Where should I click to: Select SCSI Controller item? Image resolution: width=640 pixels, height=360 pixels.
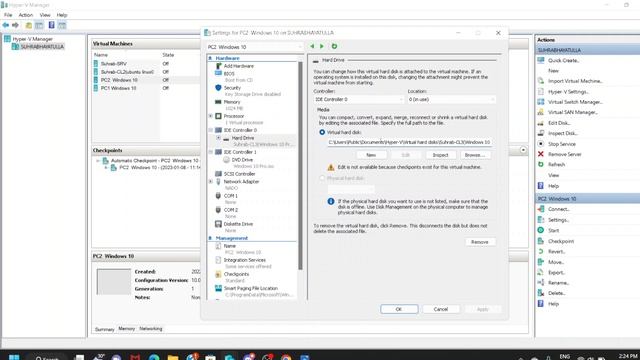point(239,174)
